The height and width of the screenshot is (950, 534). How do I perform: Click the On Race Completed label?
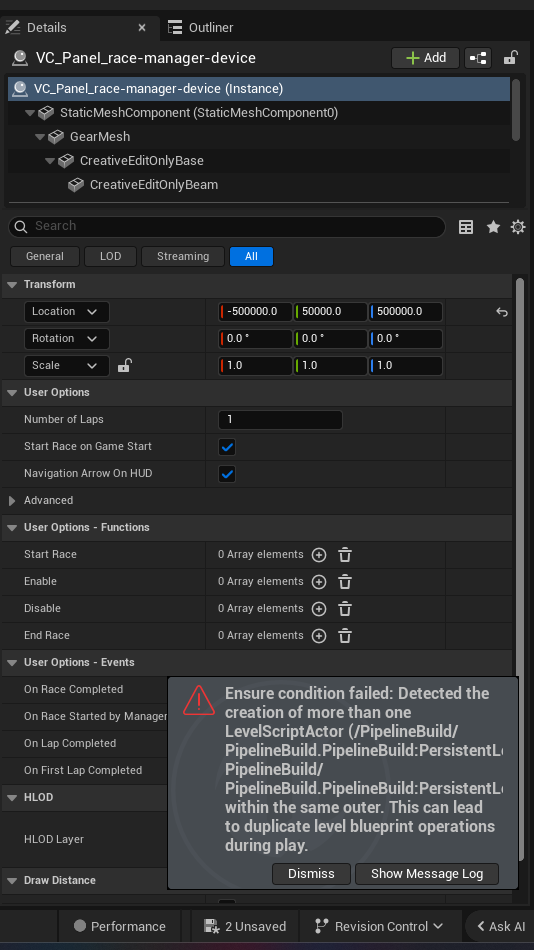73,689
